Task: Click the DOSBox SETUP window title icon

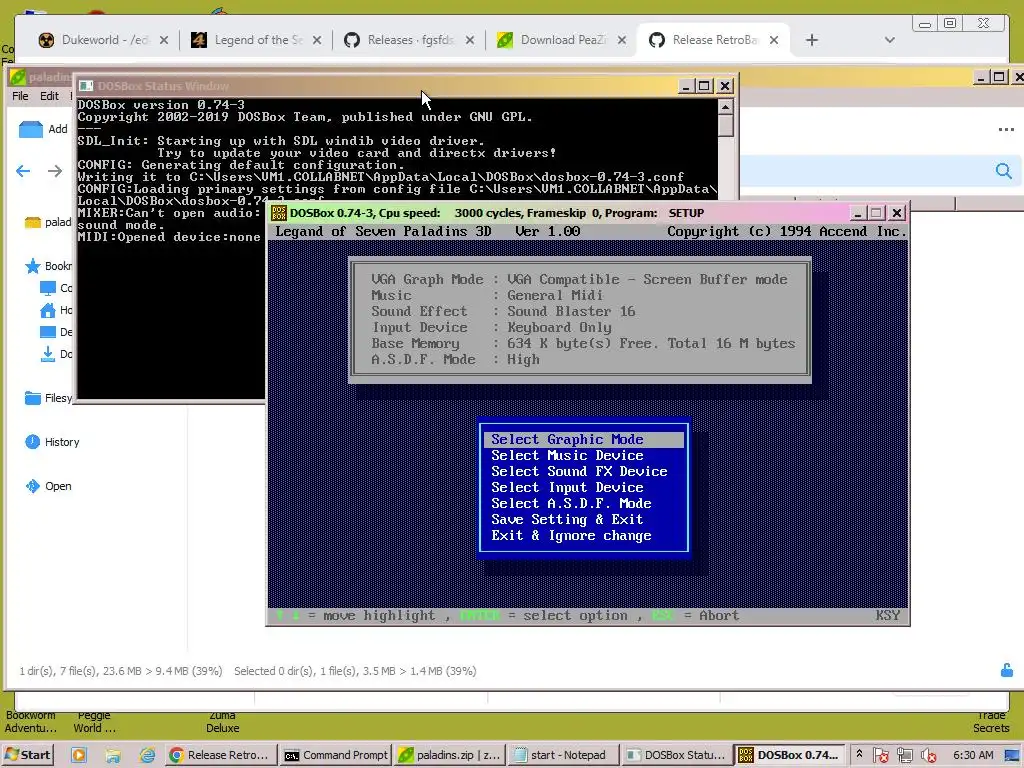Action: pyautogui.click(x=279, y=213)
